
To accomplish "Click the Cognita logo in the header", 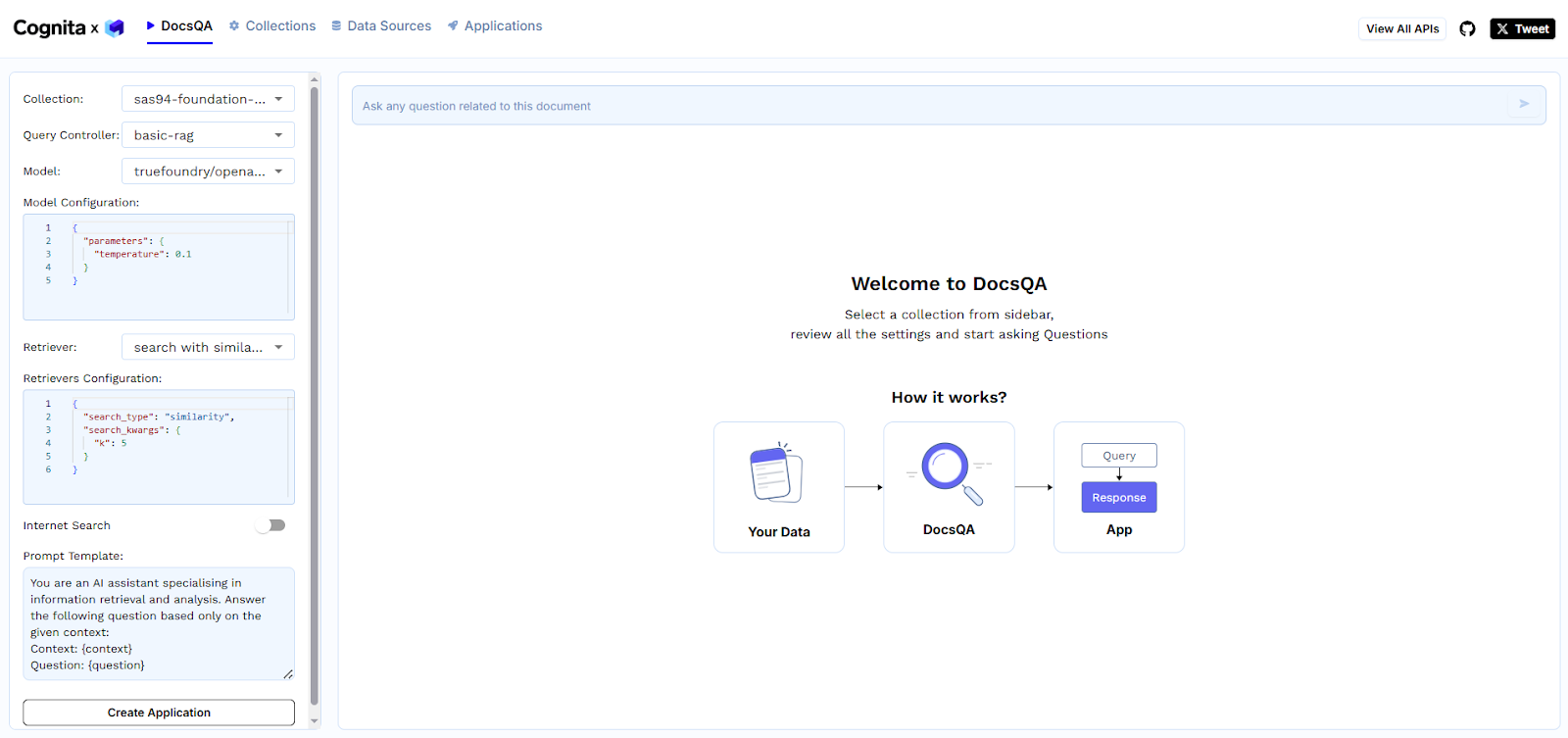I will tap(49, 27).
